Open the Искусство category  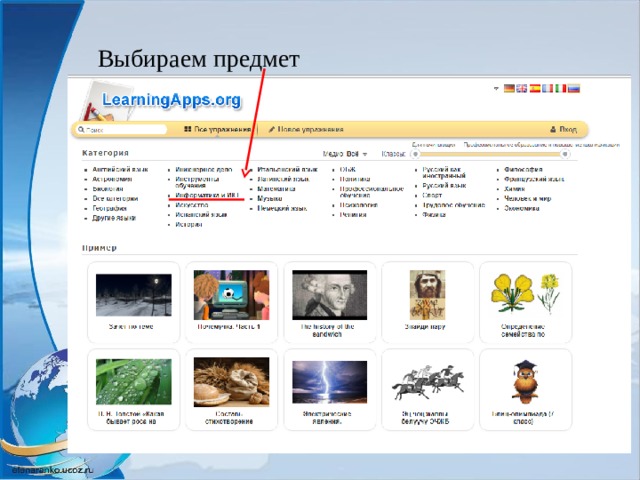192,205
